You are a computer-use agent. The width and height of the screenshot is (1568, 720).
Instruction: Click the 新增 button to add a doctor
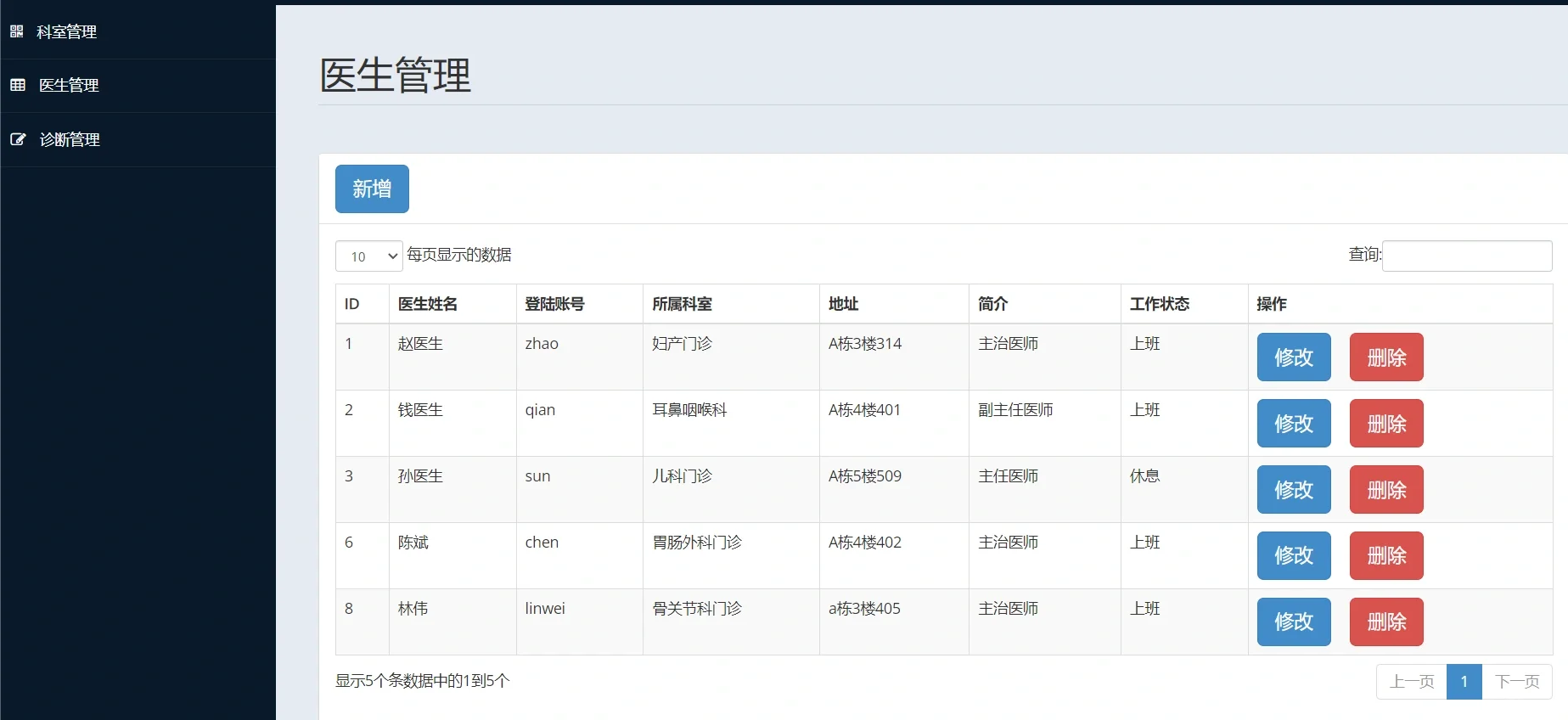(372, 188)
